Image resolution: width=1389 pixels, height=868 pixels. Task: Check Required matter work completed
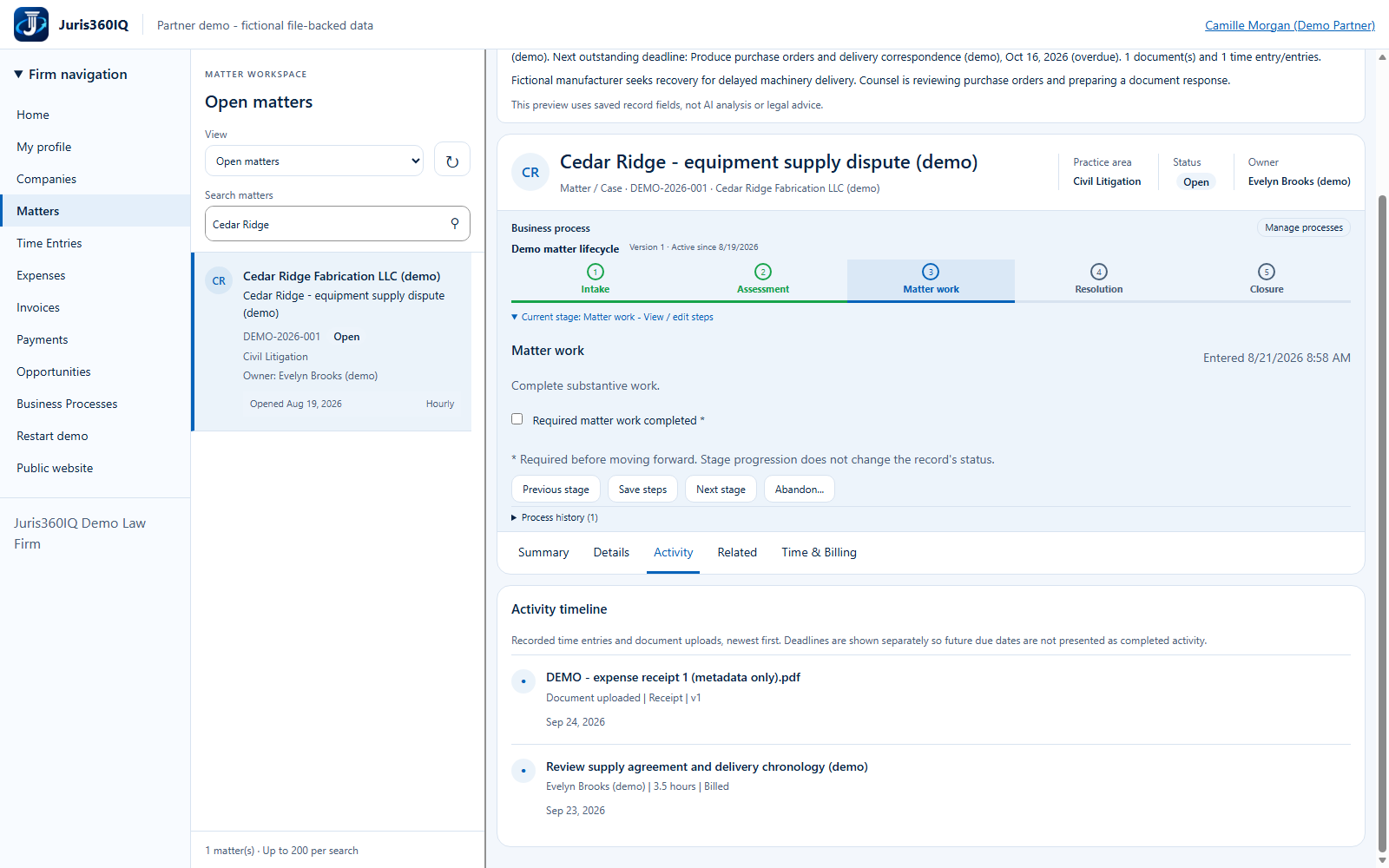point(517,419)
